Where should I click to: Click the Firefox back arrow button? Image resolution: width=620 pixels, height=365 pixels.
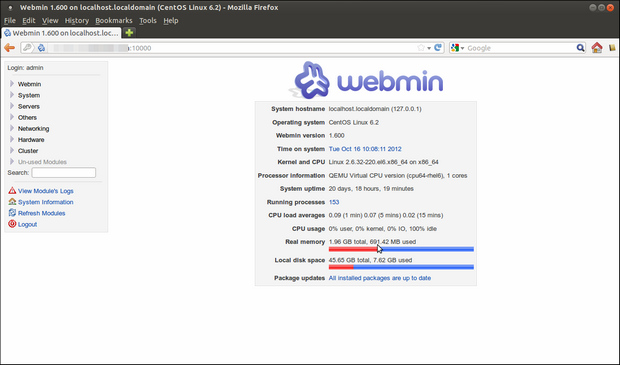[9, 48]
